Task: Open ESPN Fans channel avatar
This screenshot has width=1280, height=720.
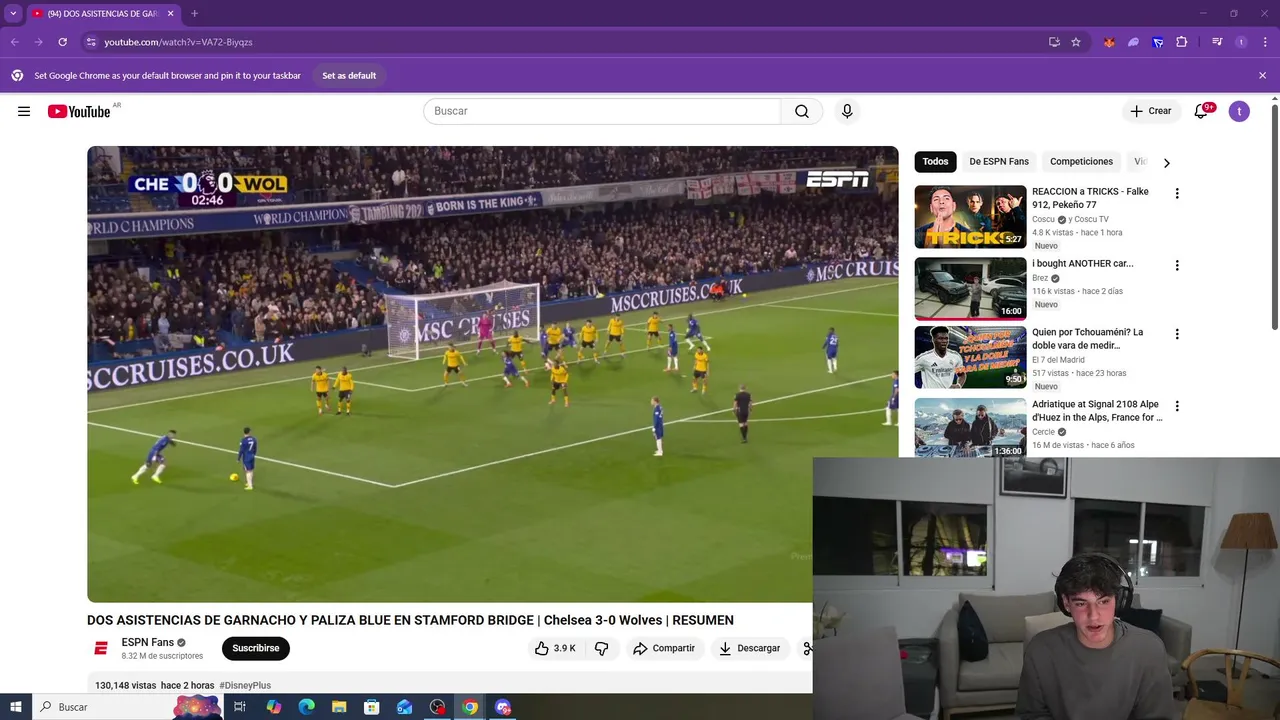Action: point(100,648)
